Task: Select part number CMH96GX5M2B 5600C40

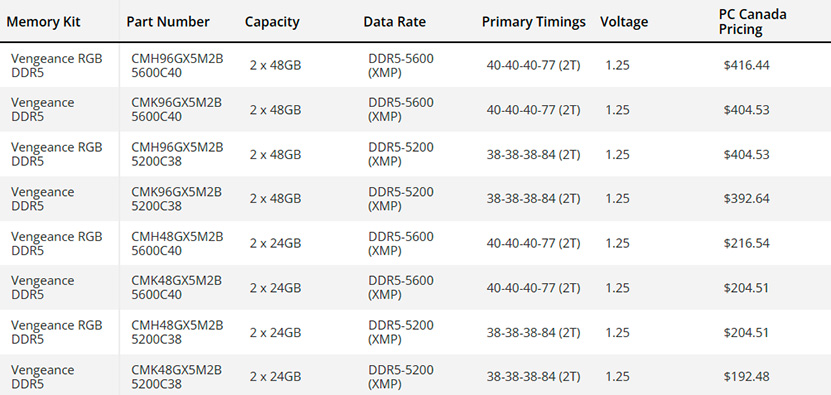Action: coord(177,66)
